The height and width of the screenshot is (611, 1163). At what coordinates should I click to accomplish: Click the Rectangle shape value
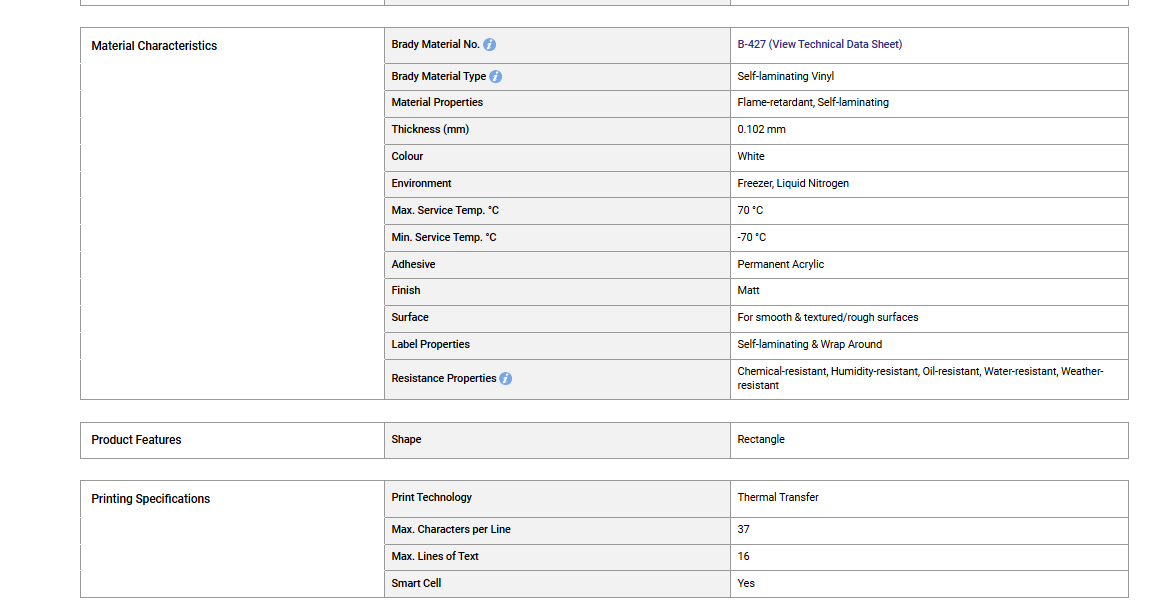pyautogui.click(x=761, y=439)
